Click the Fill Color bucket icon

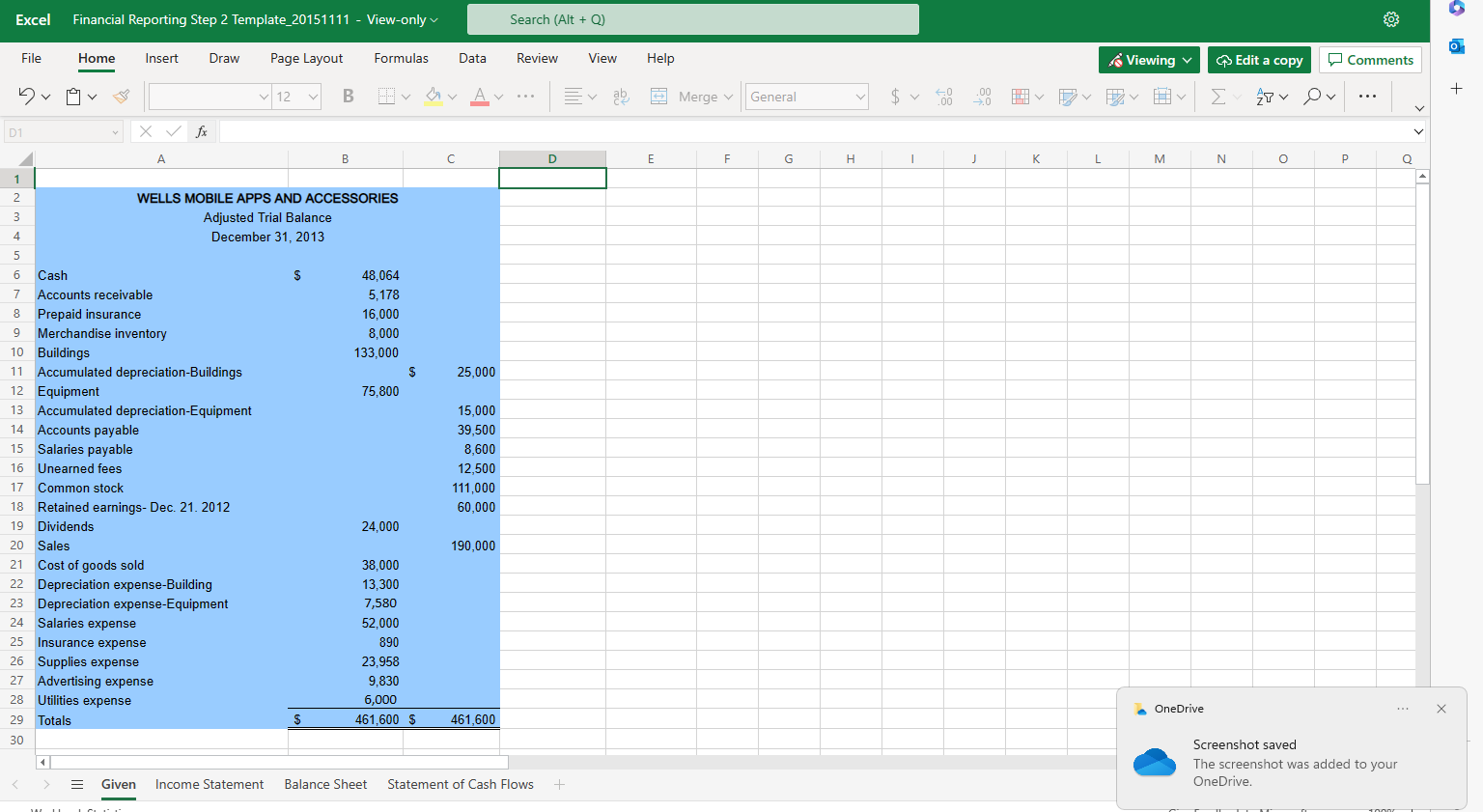434,96
